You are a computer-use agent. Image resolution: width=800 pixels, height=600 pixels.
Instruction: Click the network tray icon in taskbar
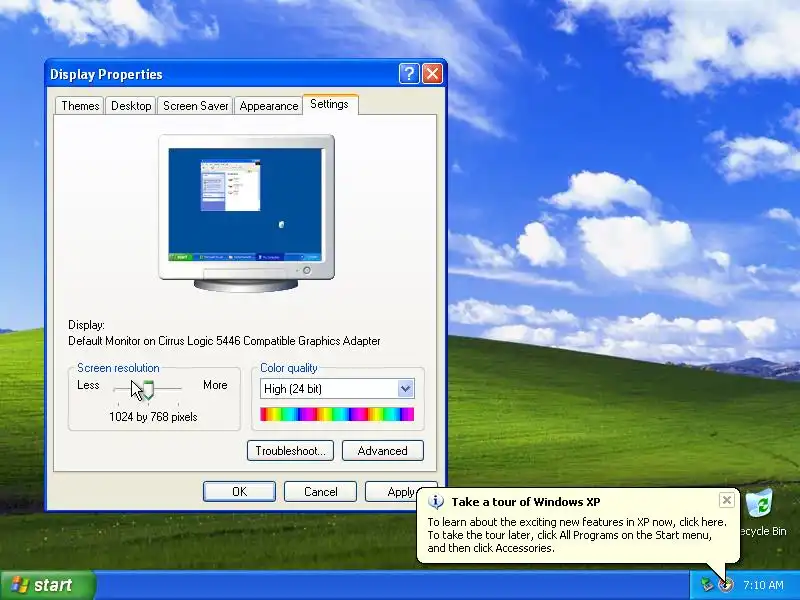click(707, 584)
